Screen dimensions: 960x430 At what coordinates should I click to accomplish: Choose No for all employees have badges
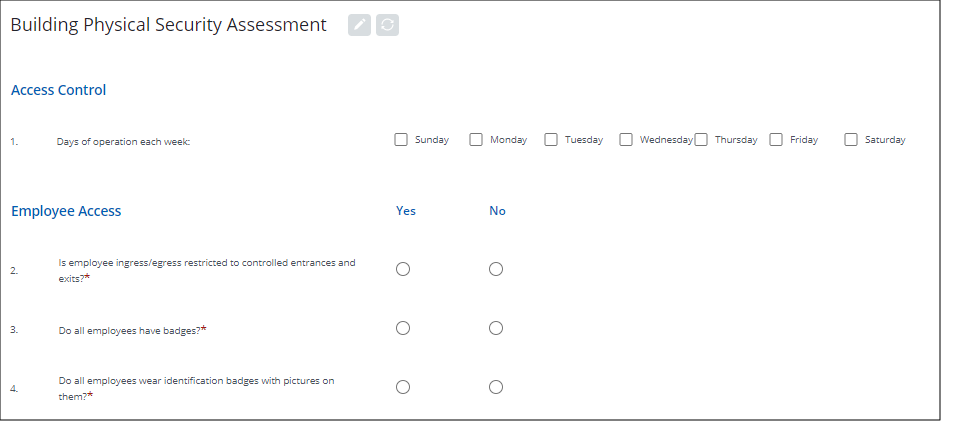(x=496, y=328)
